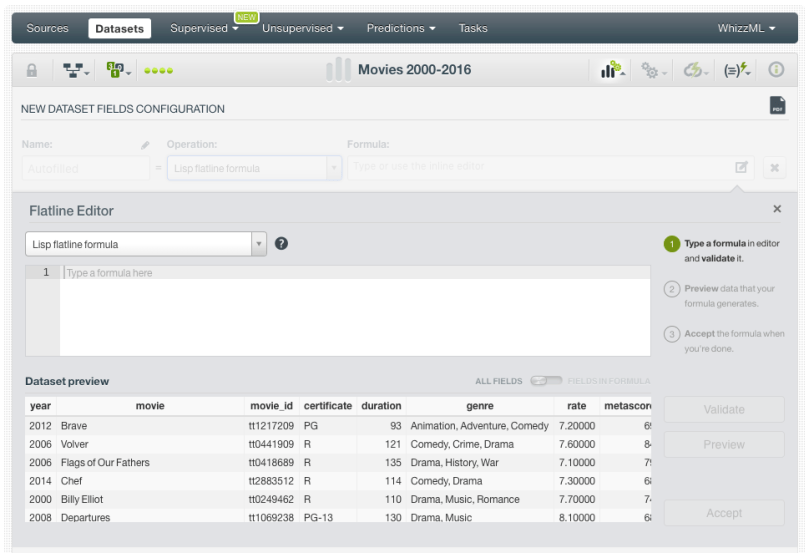Image resolution: width=809 pixels, height=553 pixels.
Task: Open the configure gears icon menu
Action: (x=654, y=70)
